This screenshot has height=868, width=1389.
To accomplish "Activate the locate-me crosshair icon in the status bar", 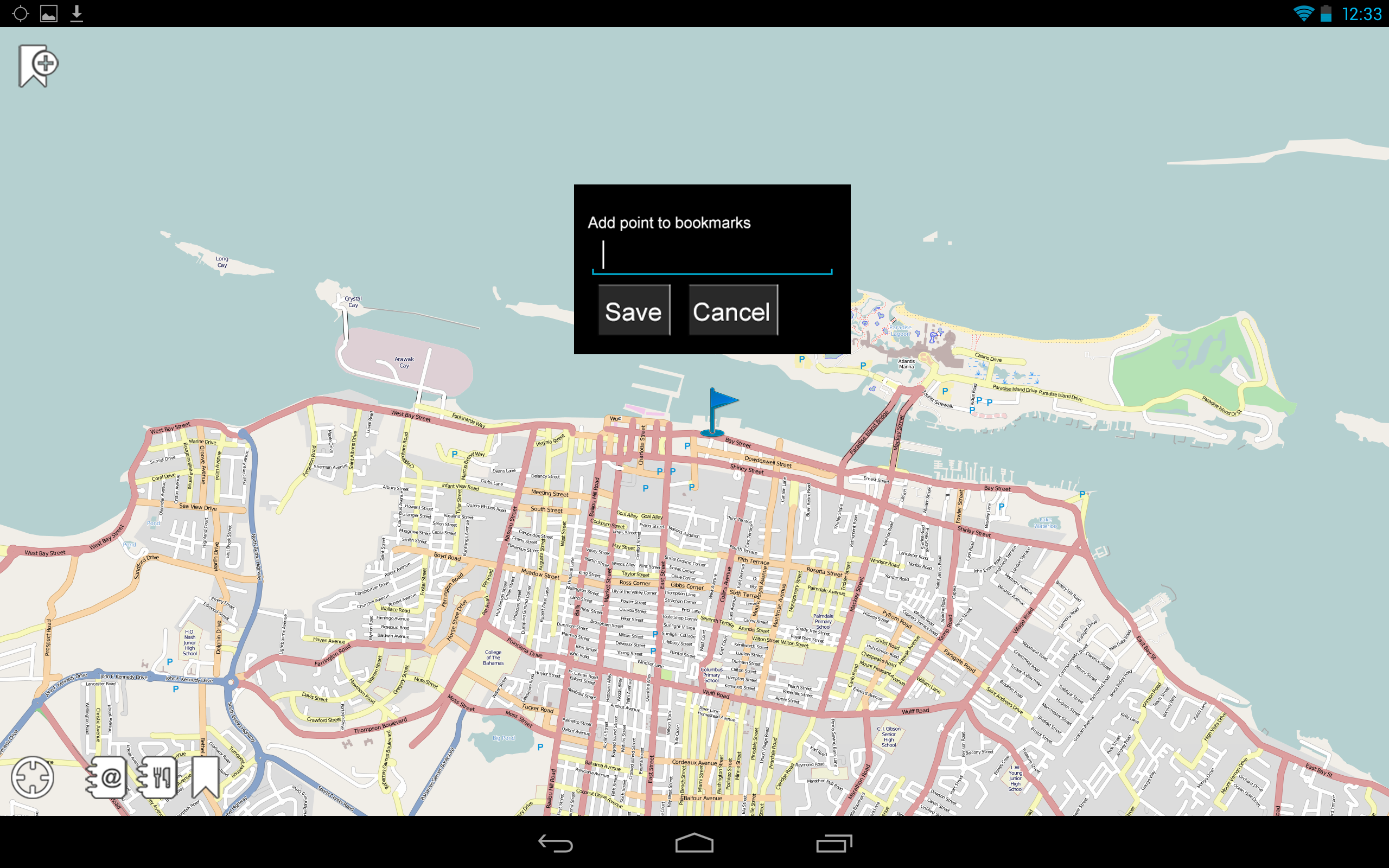I will [x=21, y=12].
